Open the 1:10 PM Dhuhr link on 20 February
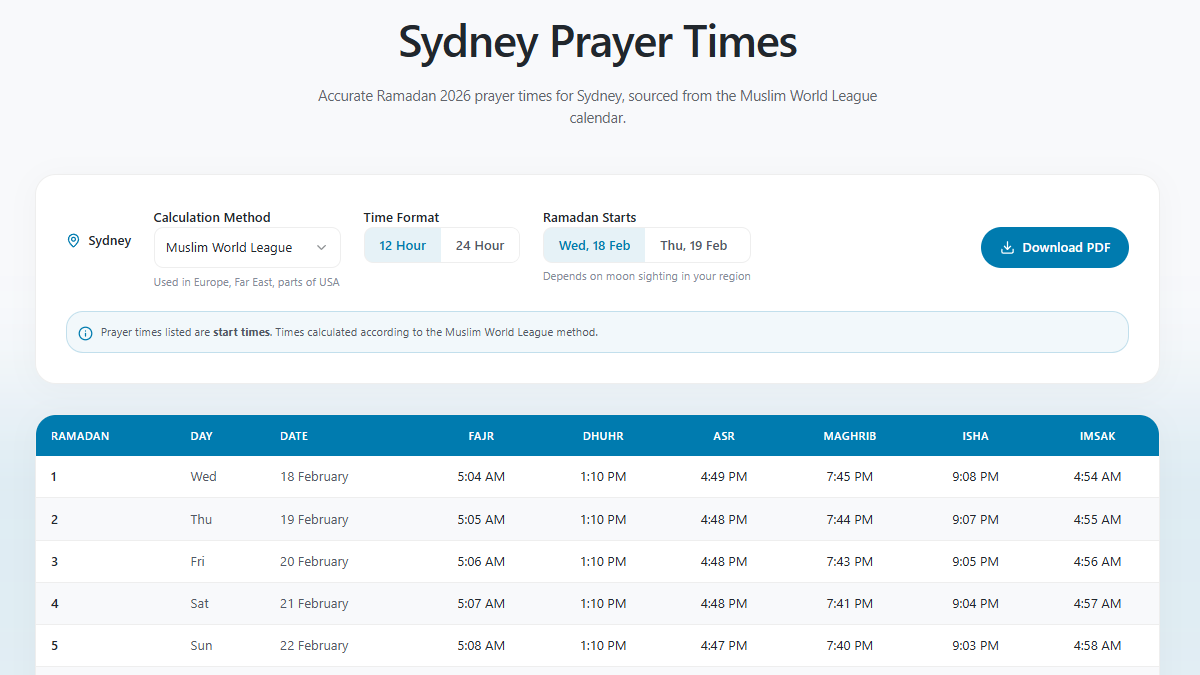This screenshot has height=675, width=1200. [x=603, y=561]
